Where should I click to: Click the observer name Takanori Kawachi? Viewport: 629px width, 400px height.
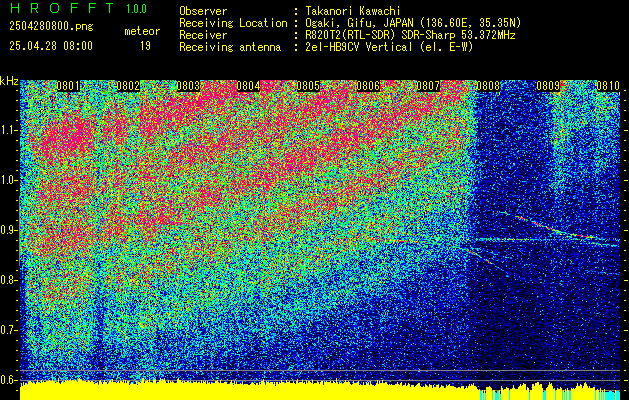(352, 11)
